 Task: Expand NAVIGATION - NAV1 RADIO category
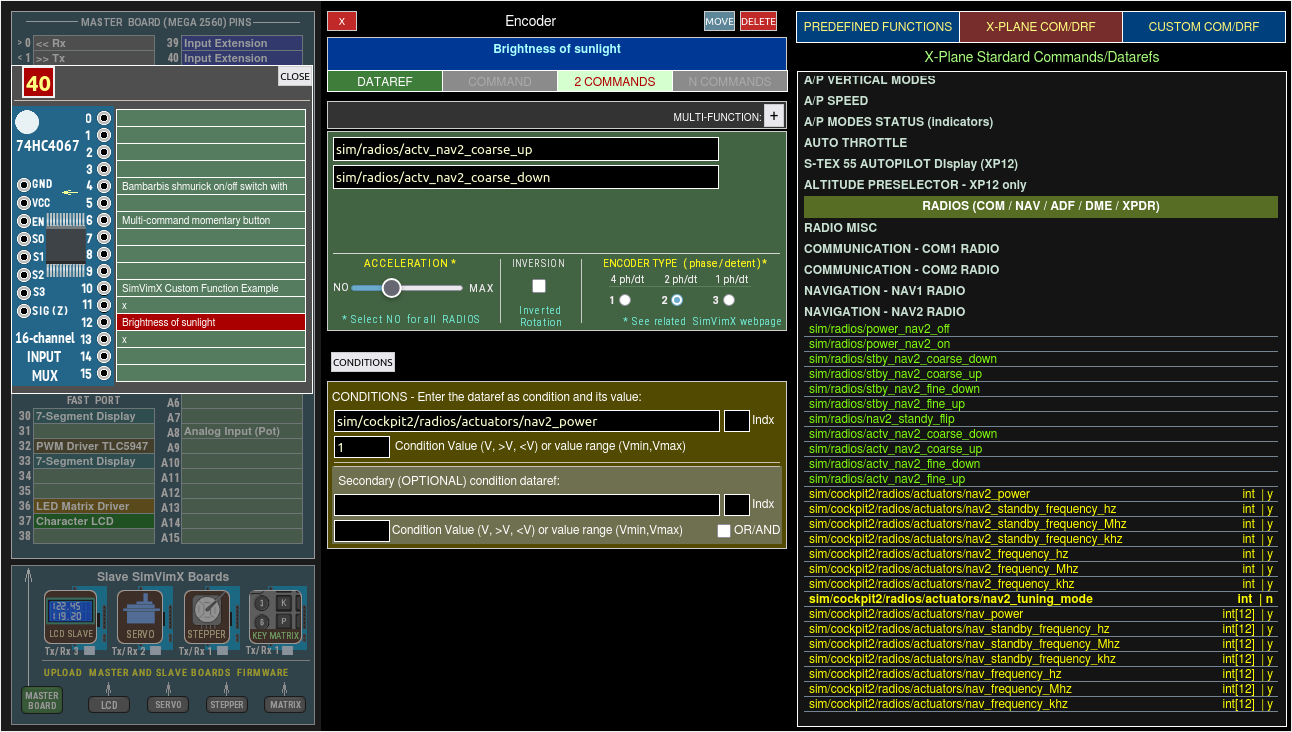(884, 291)
